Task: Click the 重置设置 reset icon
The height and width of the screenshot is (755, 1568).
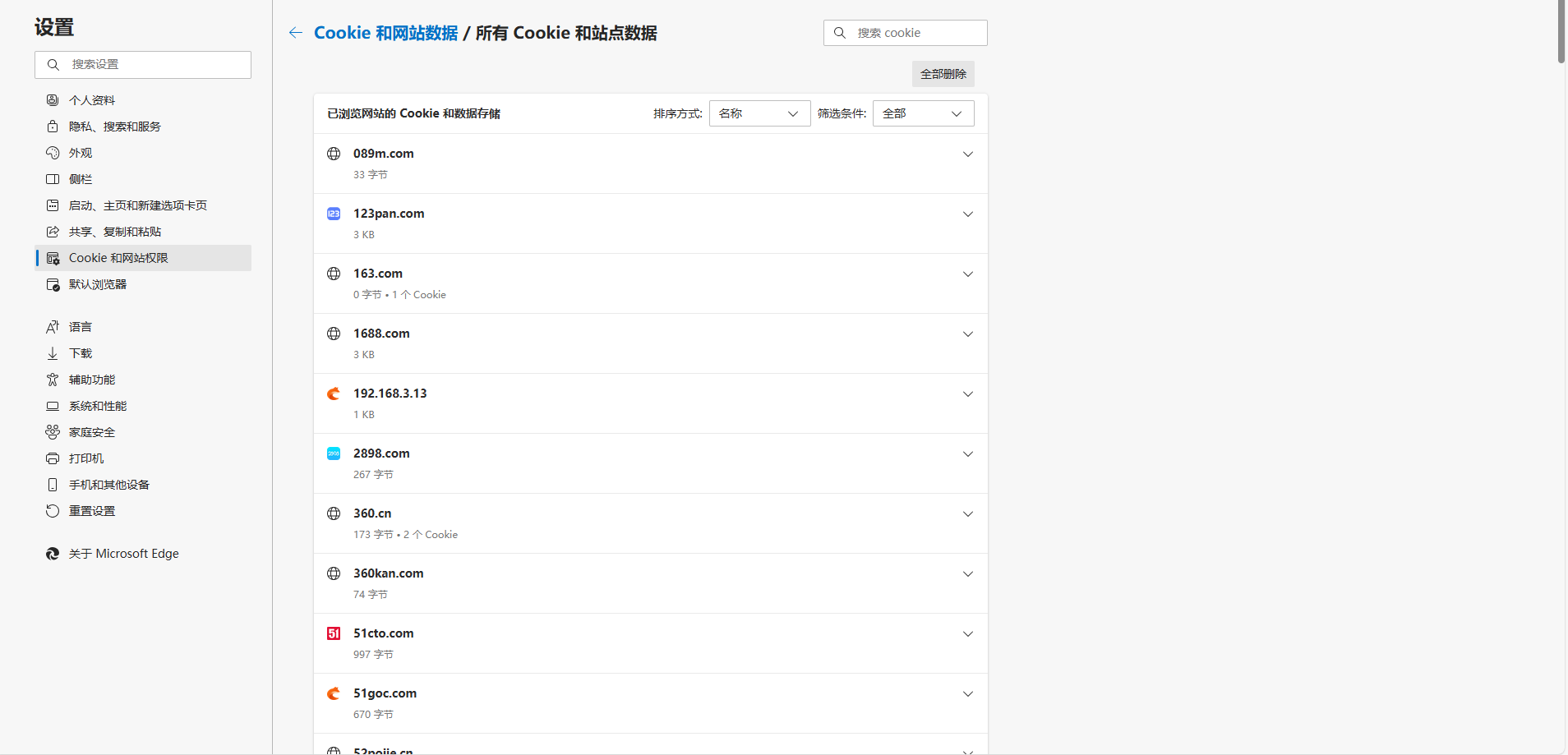Action: click(x=53, y=511)
